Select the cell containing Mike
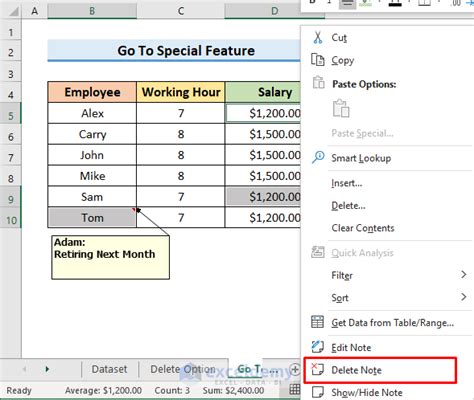 [x=92, y=176]
